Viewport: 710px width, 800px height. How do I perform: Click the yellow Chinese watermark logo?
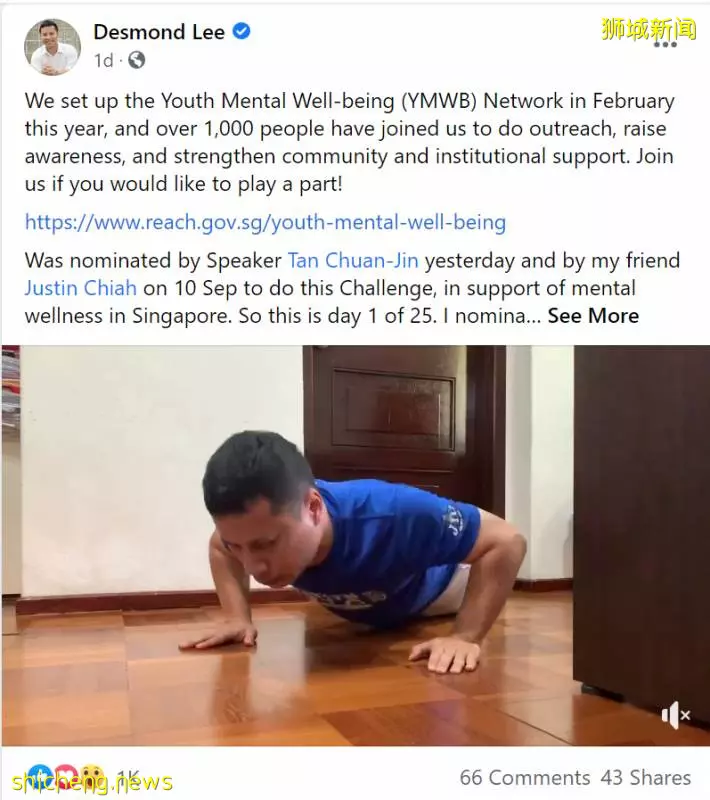click(649, 30)
